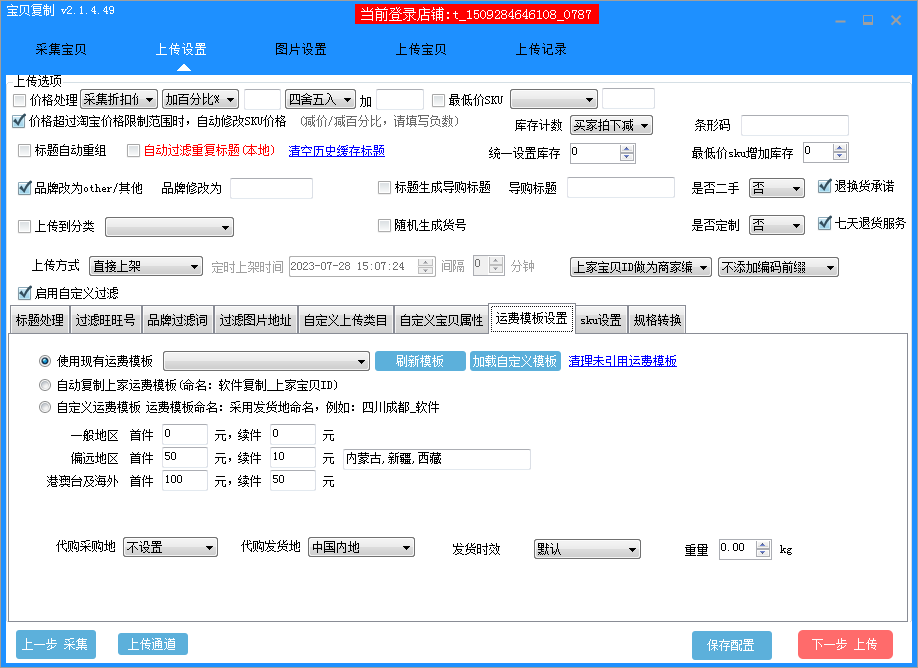Toggle the 品牌改为other/其他 option
Screen dimensions: 918x668
point(23,188)
